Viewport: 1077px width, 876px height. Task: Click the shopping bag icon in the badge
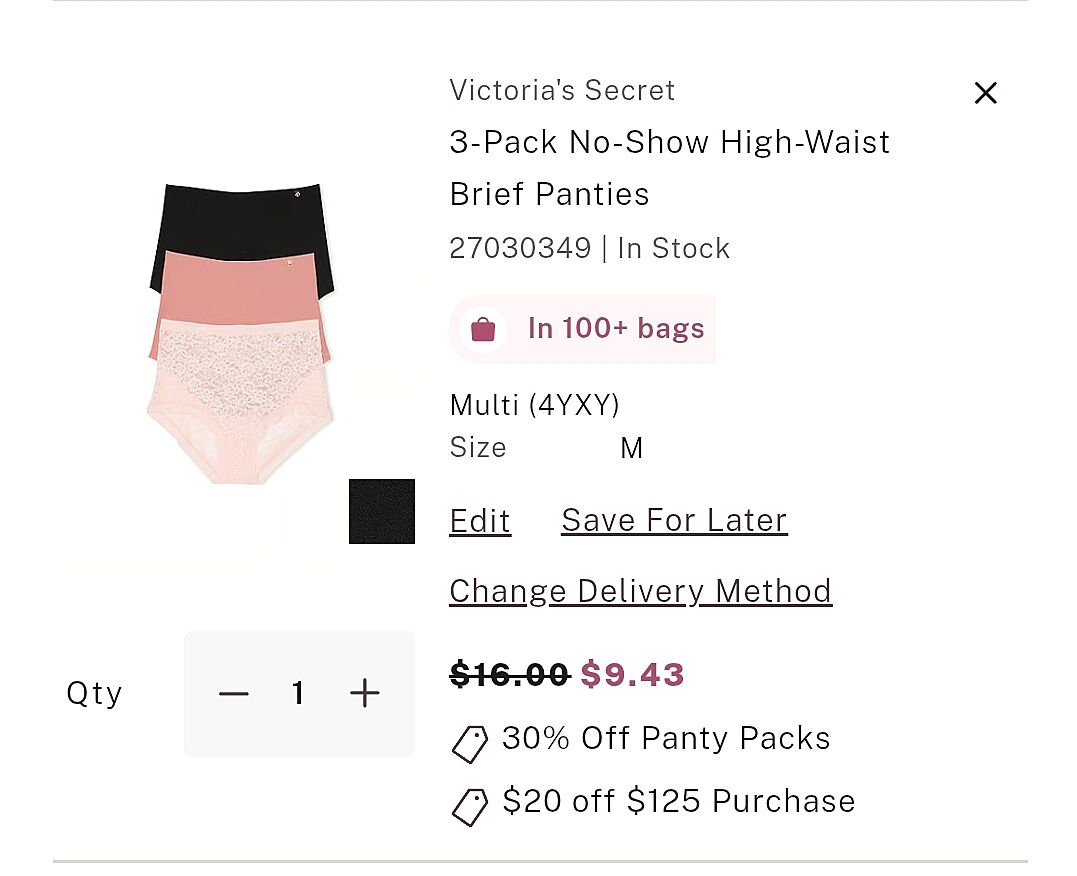tap(483, 329)
